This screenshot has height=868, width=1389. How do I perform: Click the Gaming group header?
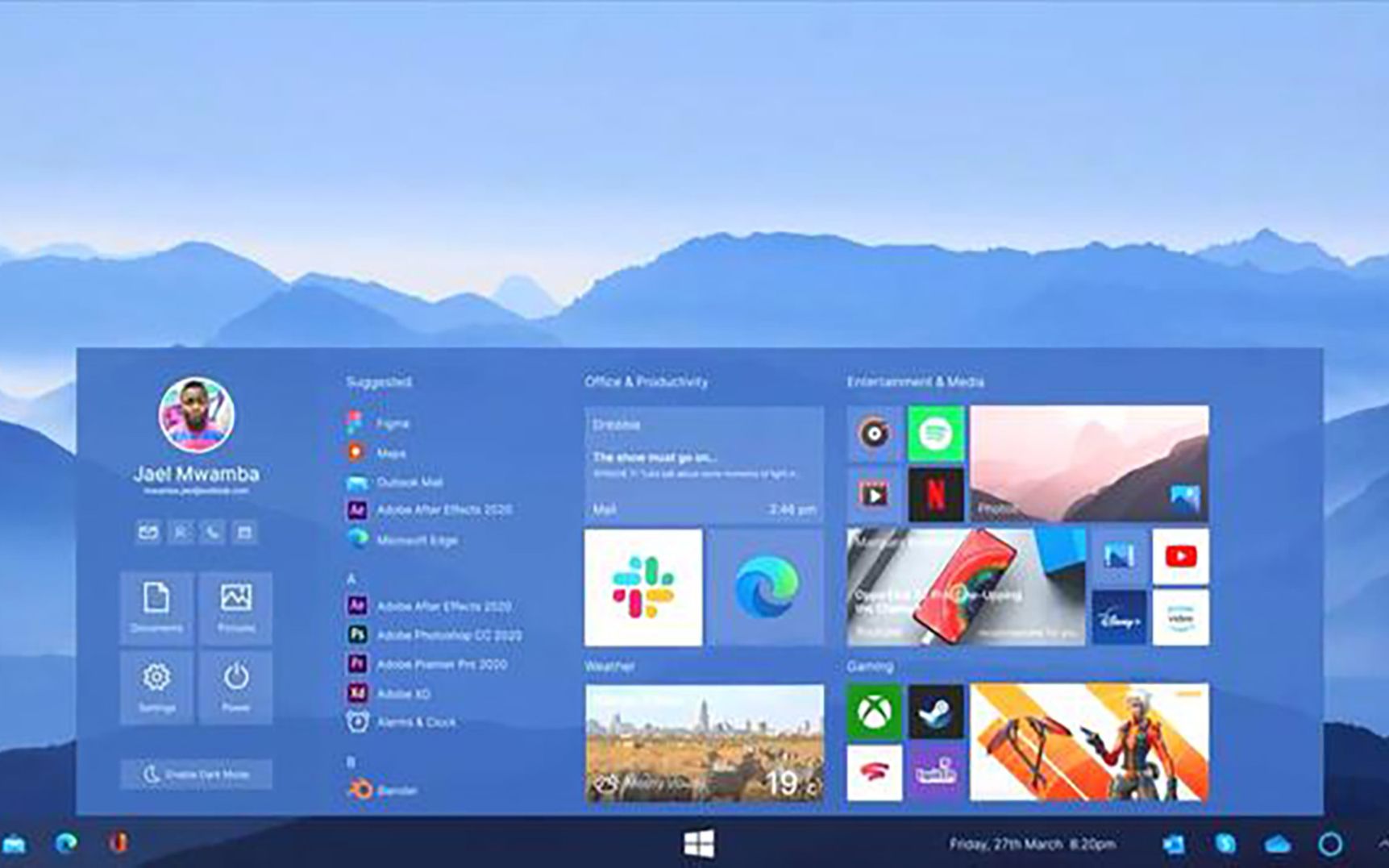[x=870, y=667]
